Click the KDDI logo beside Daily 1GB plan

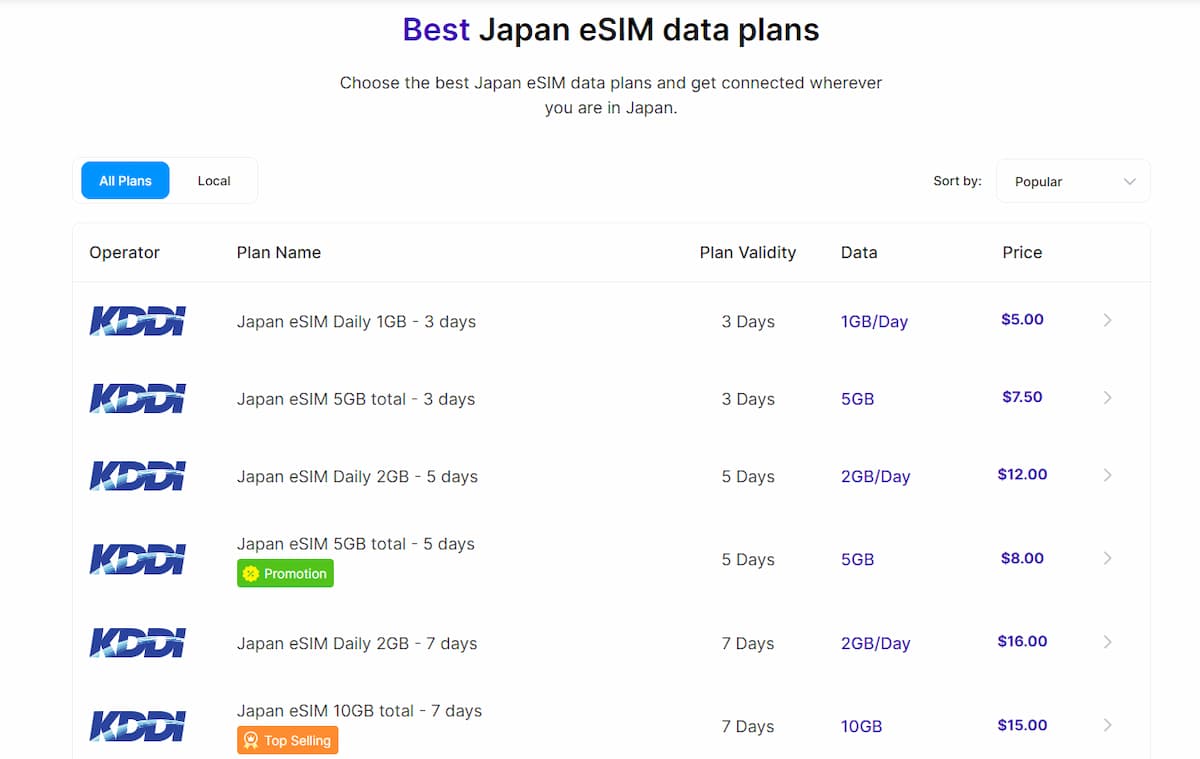pyautogui.click(x=137, y=320)
